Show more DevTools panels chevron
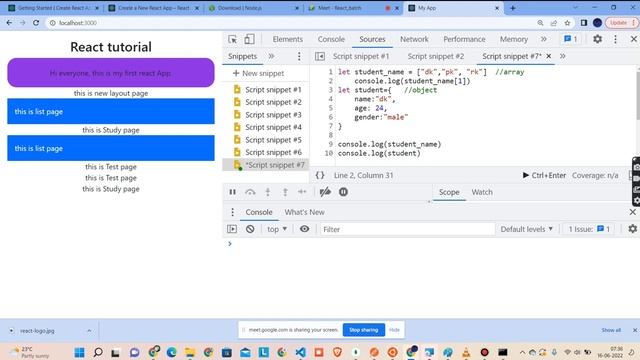This screenshot has height=360, width=640. (x=544, y=39)
